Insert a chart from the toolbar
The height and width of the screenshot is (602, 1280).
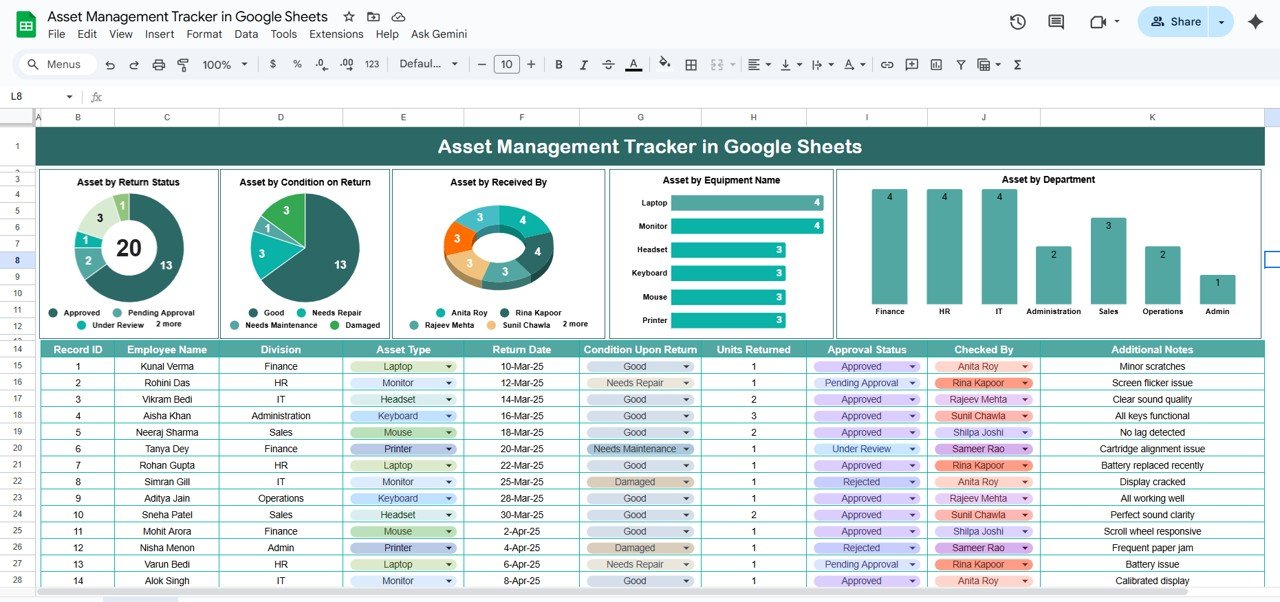pos(936,64)
